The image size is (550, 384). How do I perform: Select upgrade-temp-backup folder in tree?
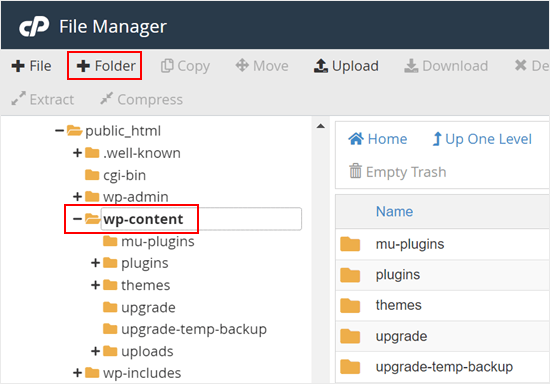click(194, 329)
